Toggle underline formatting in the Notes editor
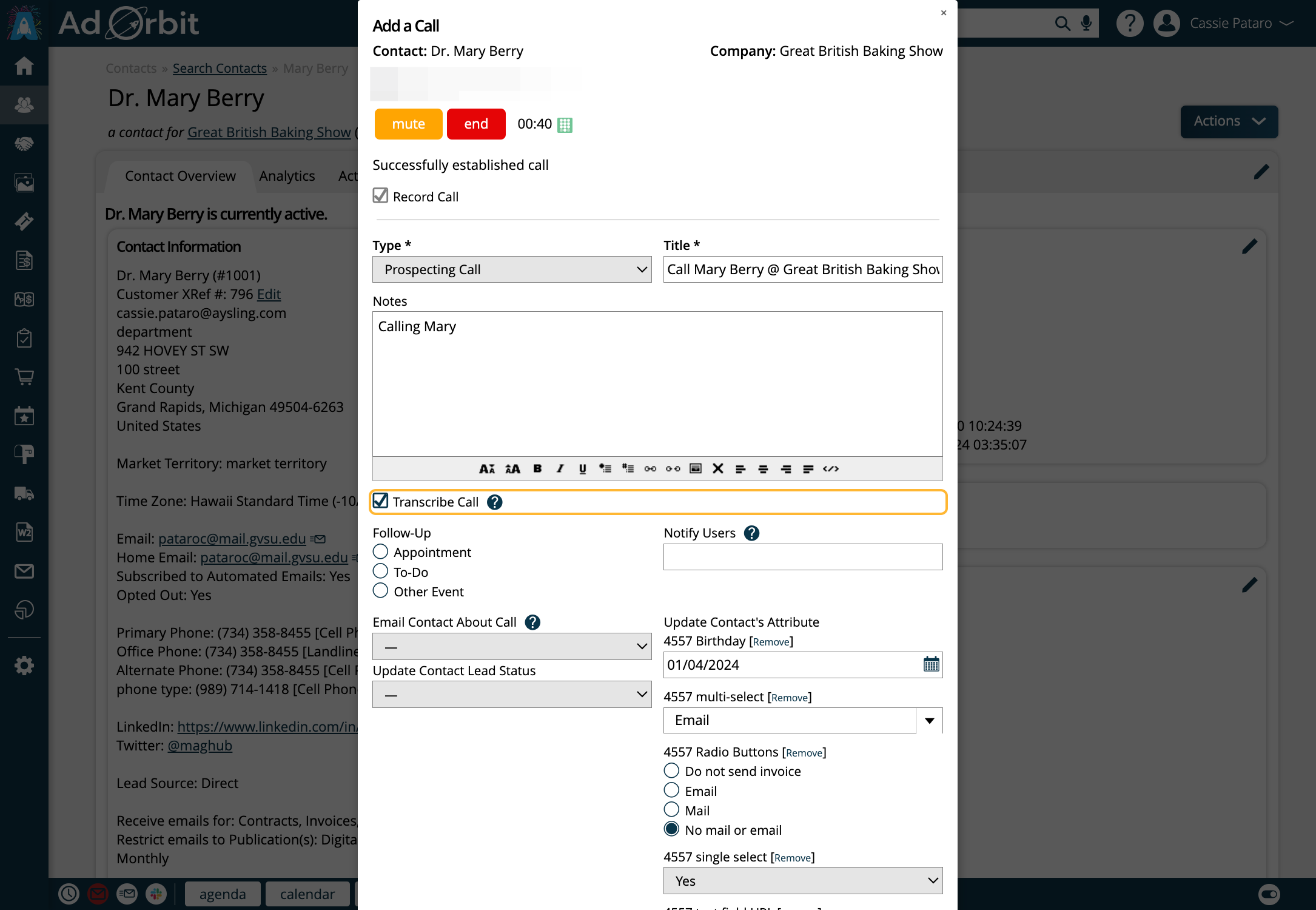The width and height of the screenshot is (1316, 910). pos(583,468)
